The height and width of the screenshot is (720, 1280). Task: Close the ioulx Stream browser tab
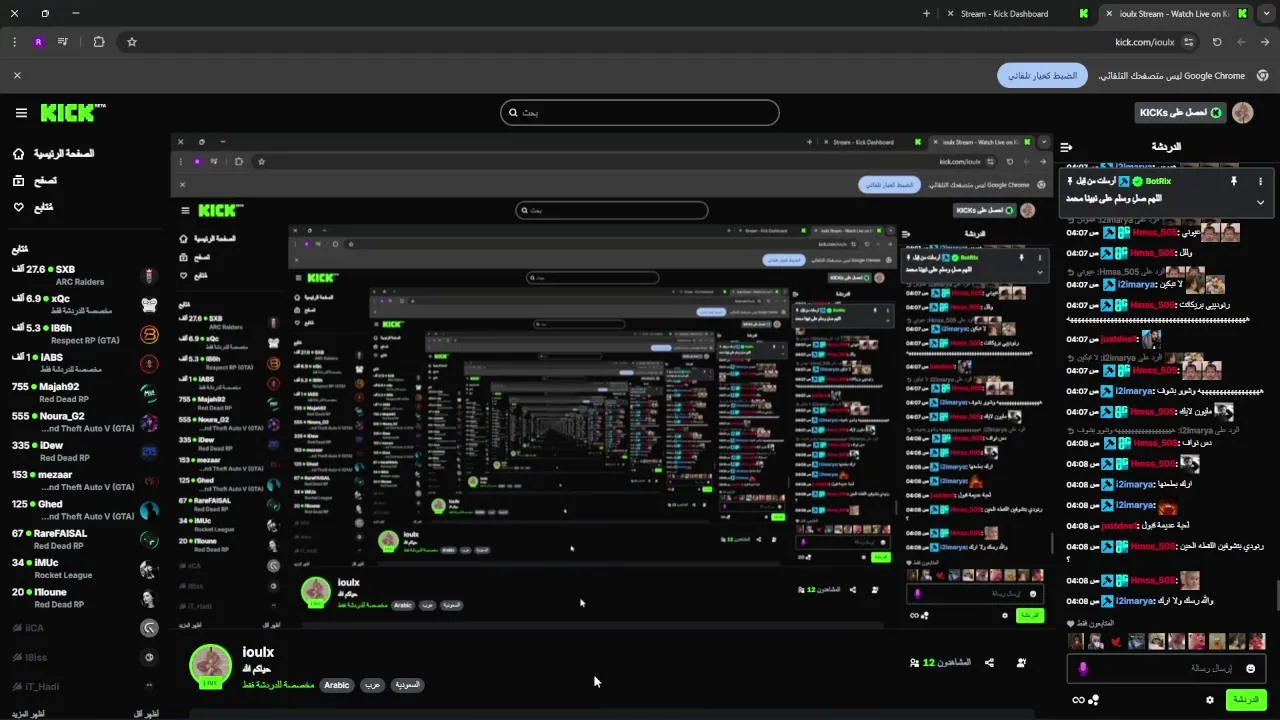(x=1108, y=14)
